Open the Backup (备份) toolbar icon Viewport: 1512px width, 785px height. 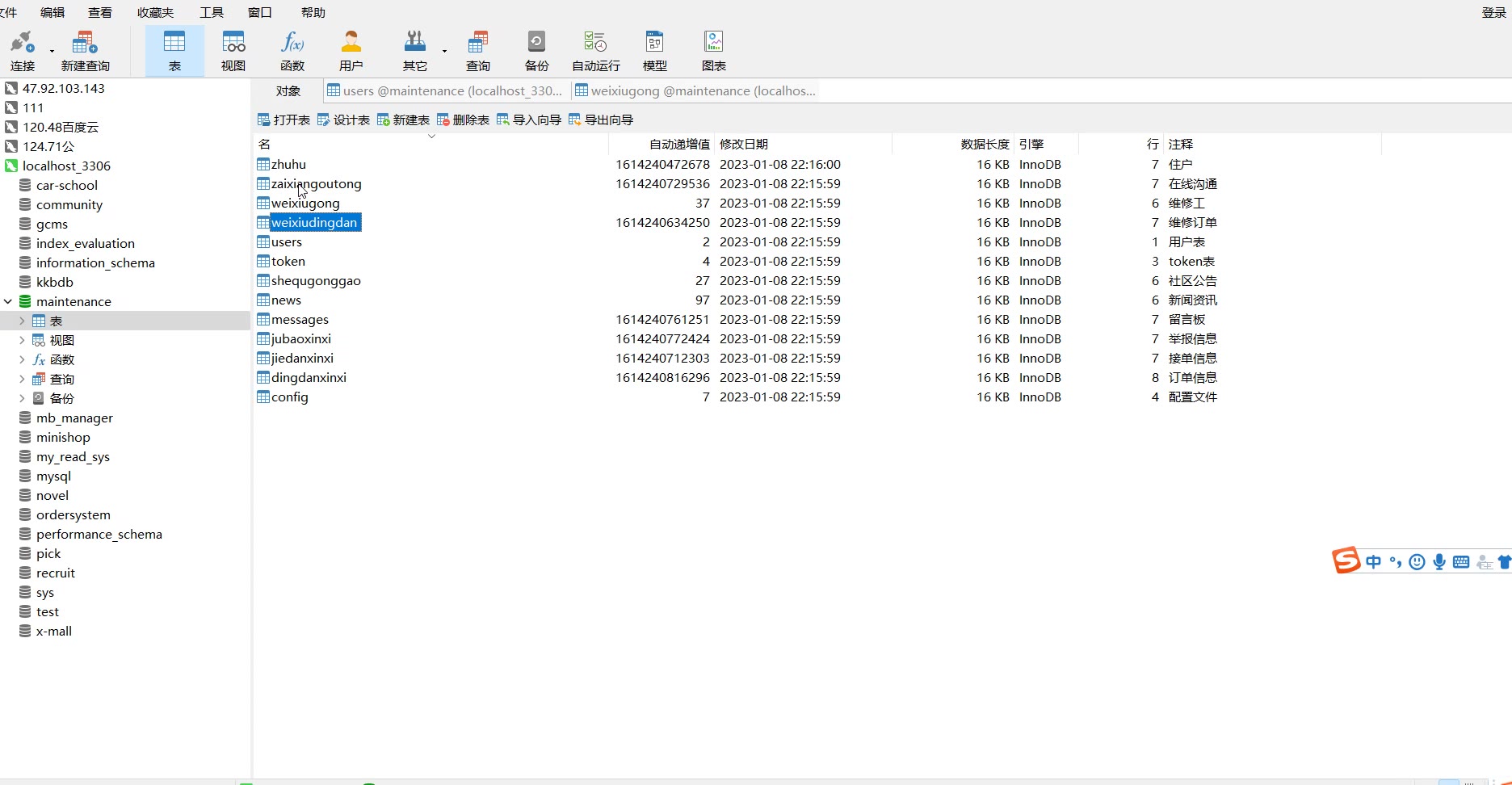coord(537,51)
